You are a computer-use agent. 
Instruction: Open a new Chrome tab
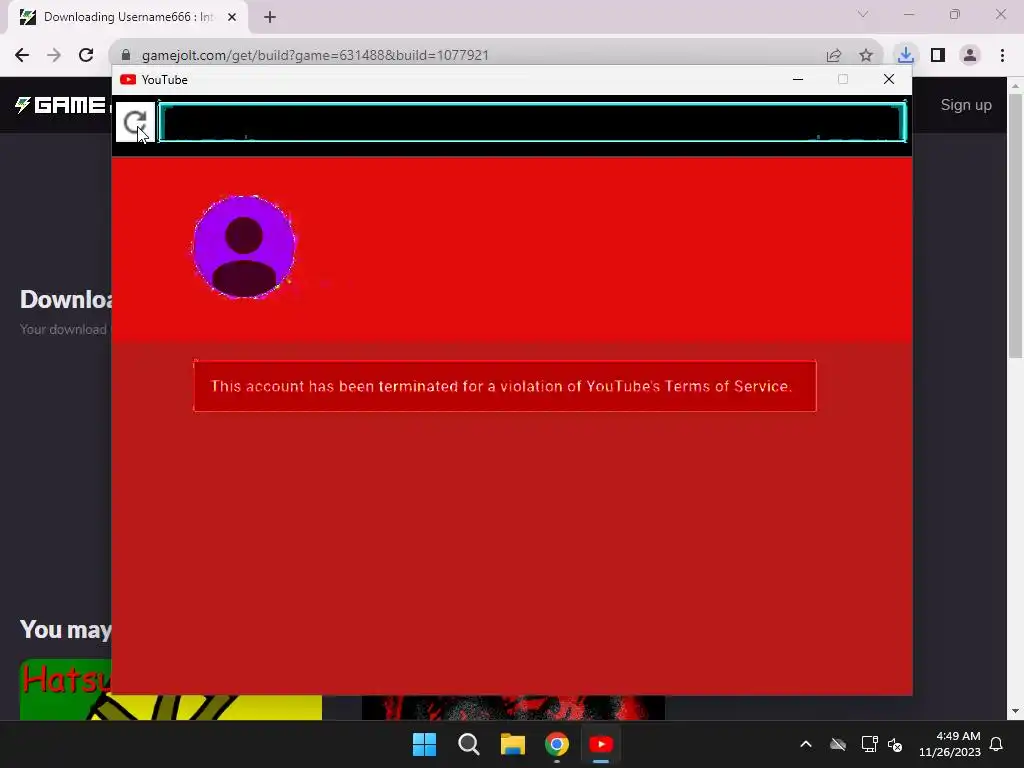pos(270,17)
